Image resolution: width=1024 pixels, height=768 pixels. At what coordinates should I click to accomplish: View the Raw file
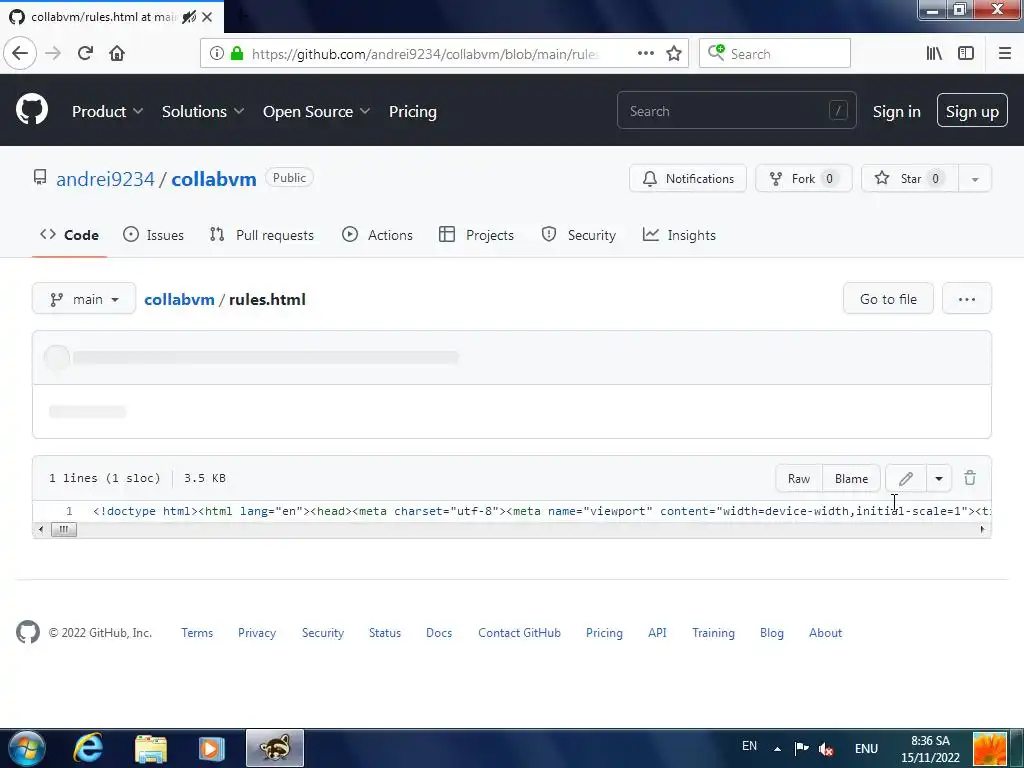pyautogui.click(x=799, y=479)
